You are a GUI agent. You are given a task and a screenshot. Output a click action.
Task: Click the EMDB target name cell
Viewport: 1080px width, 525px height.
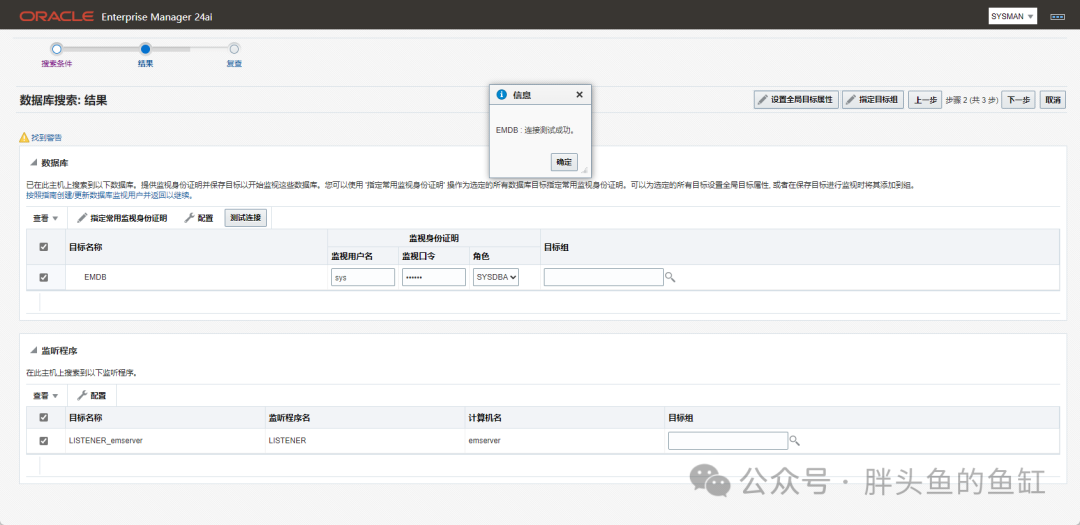(95, 277)
